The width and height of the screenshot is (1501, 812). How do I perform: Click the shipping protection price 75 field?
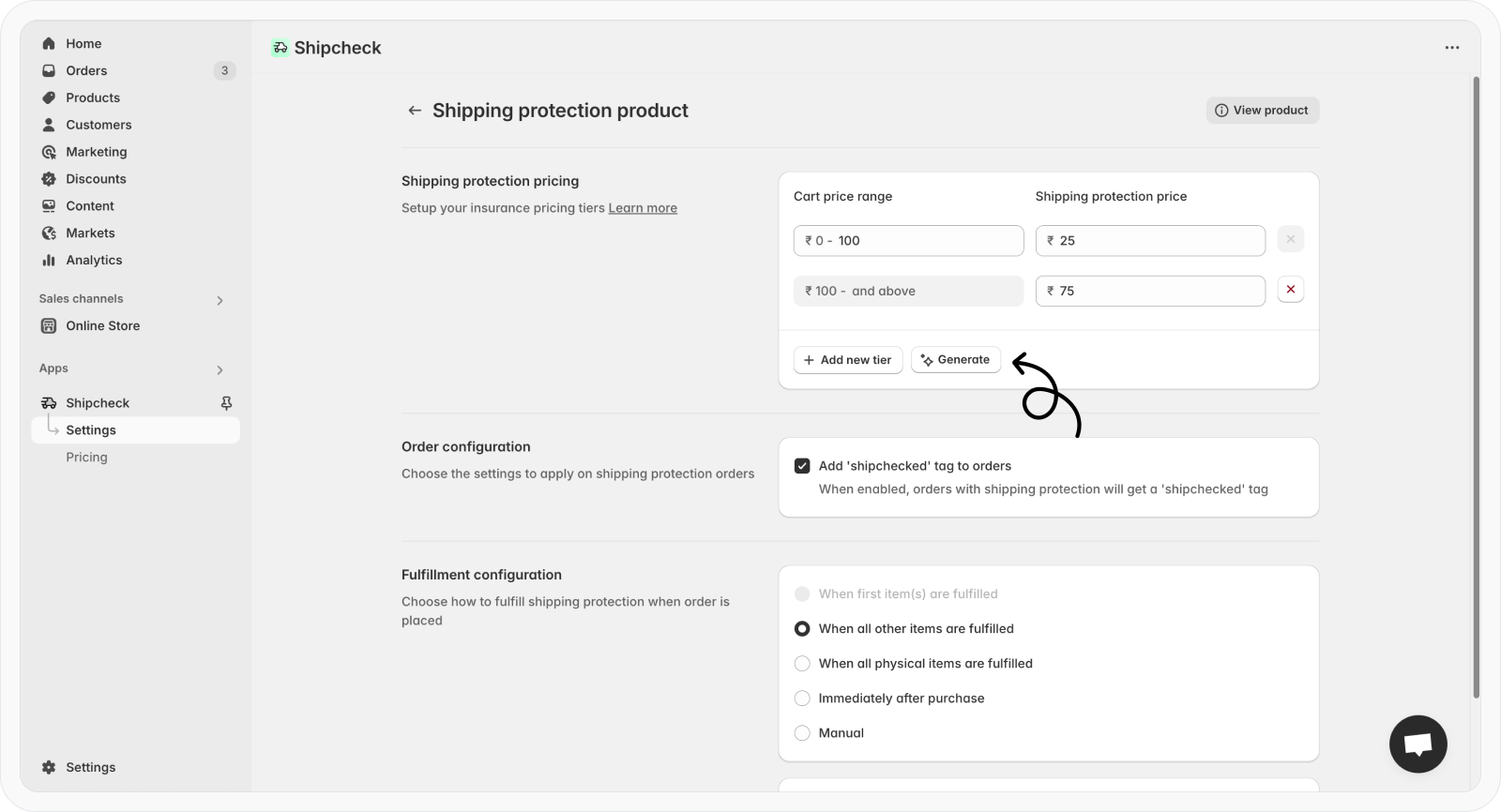pos(1150,291)
